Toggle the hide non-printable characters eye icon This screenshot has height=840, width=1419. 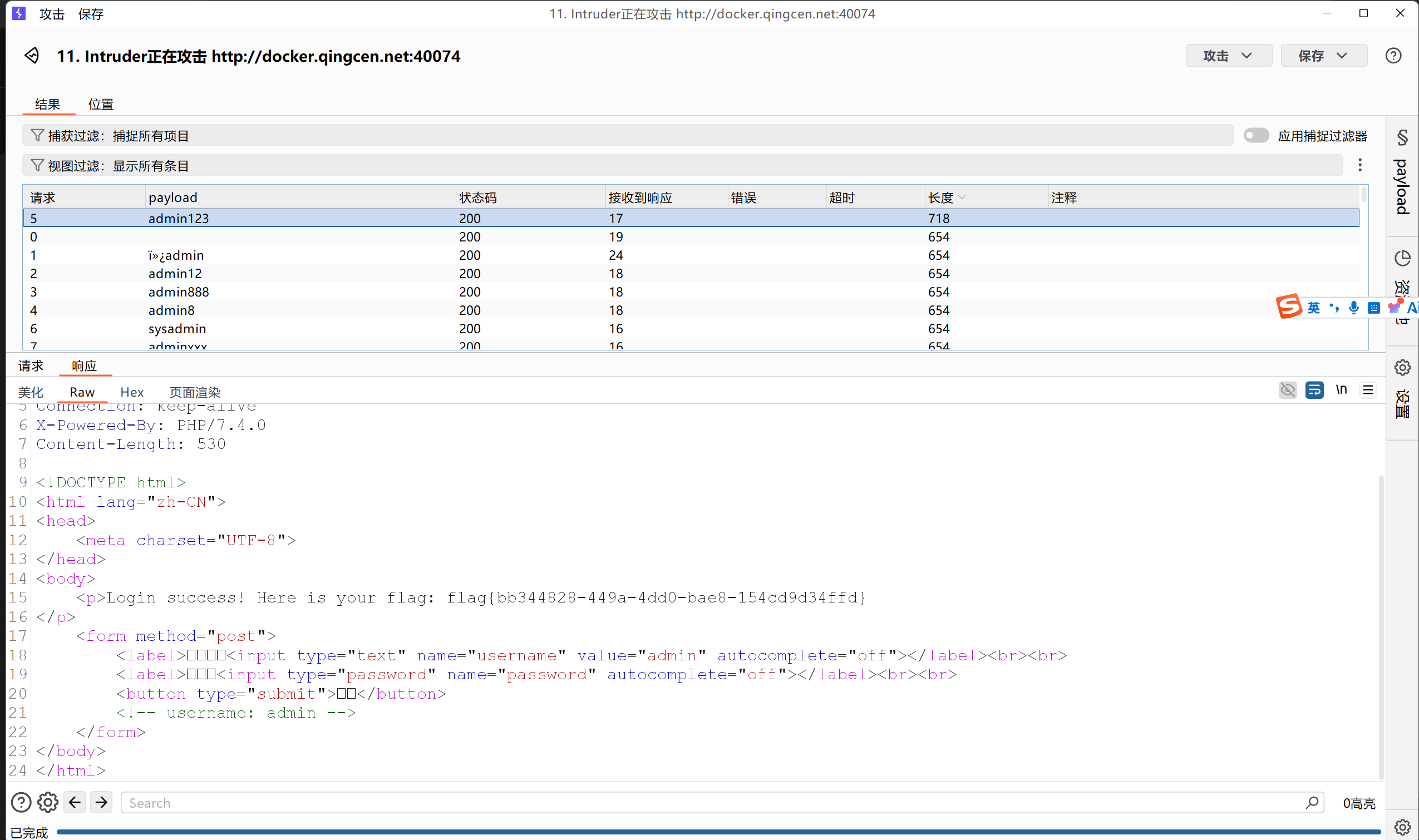click(1287, 390)
